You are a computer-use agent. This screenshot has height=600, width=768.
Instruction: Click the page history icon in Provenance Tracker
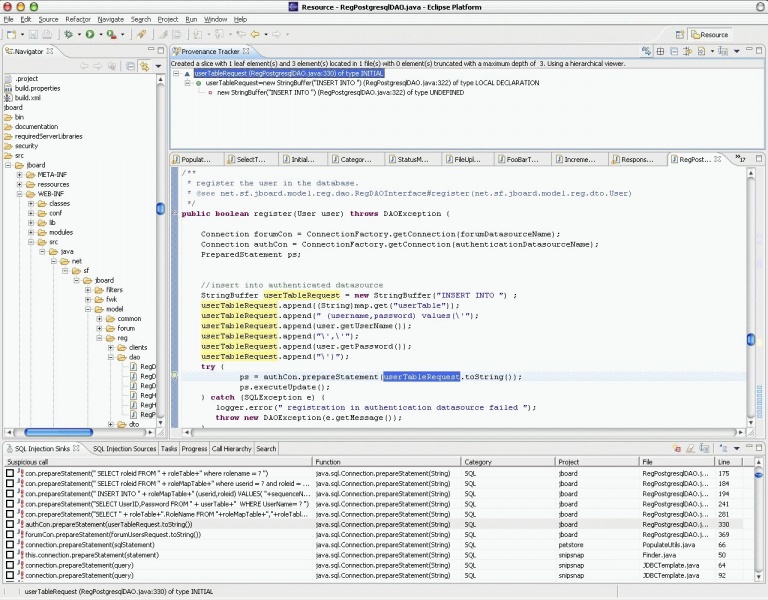(701, 51)
